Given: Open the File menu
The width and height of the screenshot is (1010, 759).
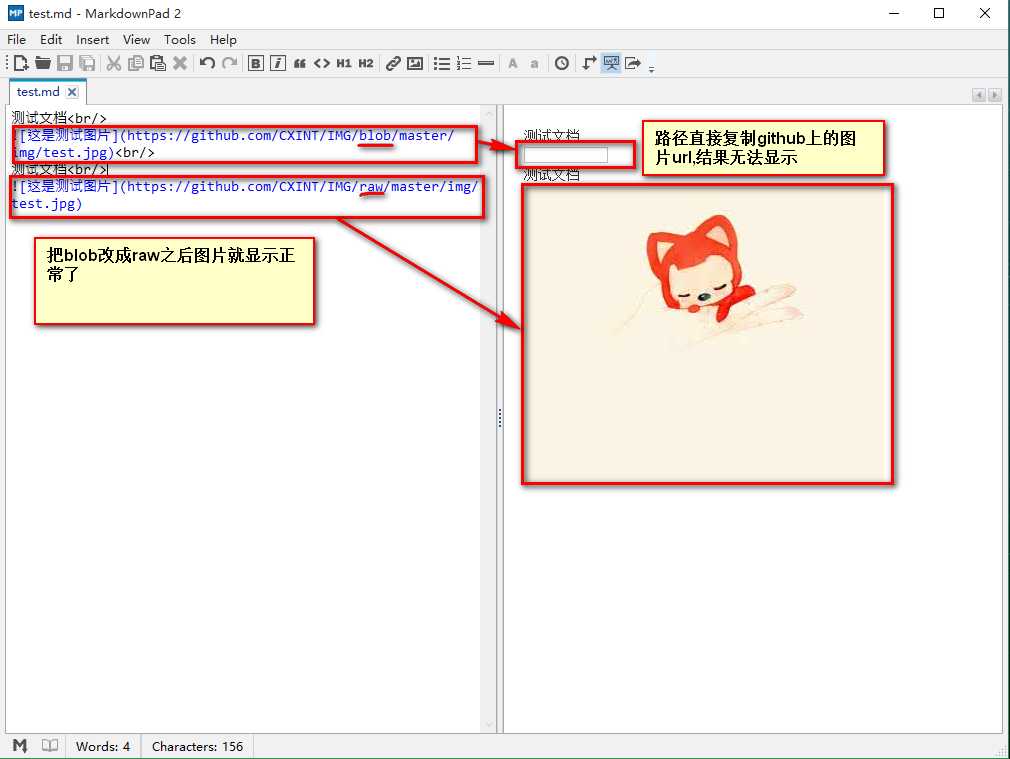Looking at the screenshot, I should pyautogui.click(x=17, y=39).
